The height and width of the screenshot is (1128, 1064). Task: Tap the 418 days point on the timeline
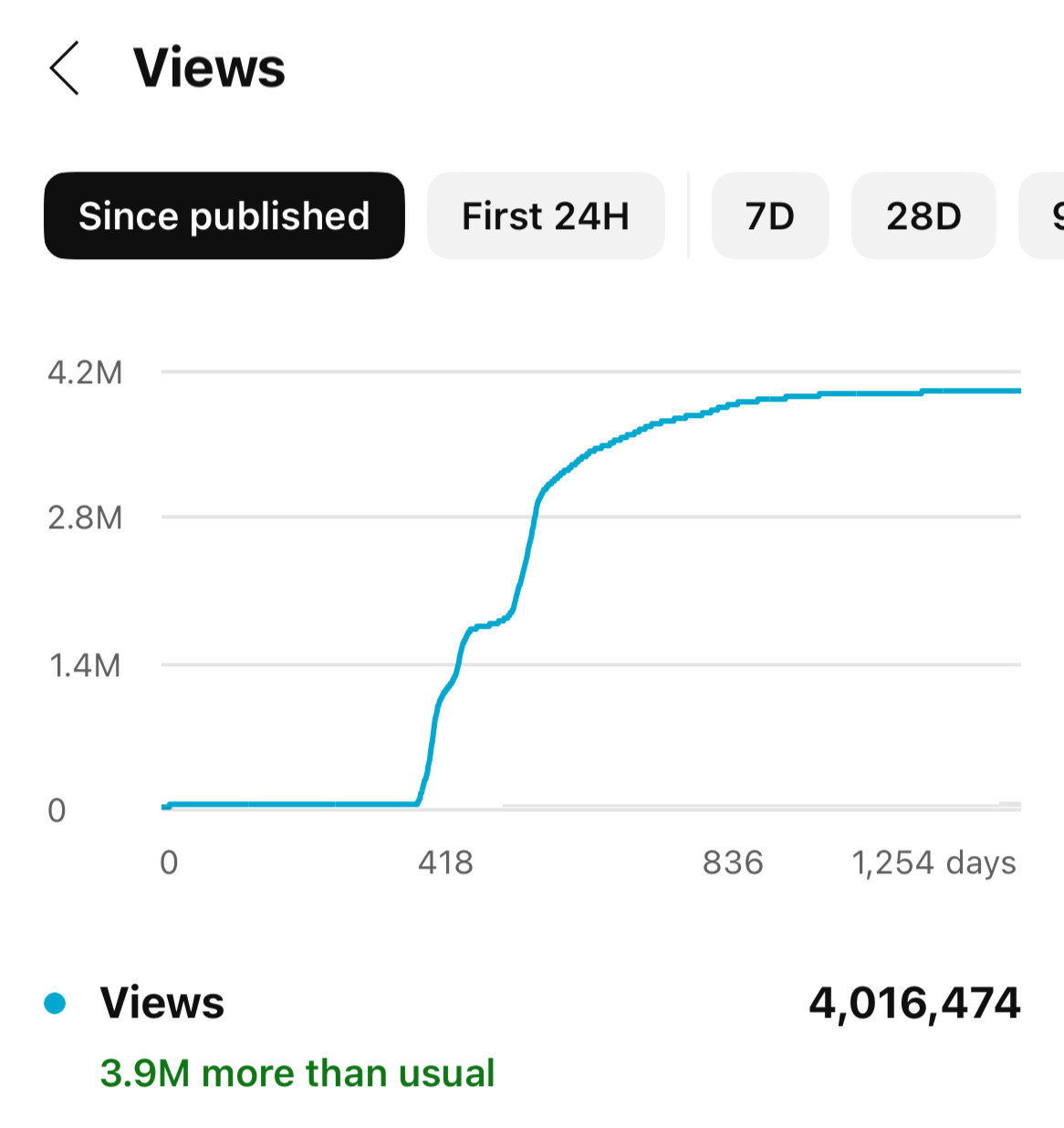coord(446,862)
